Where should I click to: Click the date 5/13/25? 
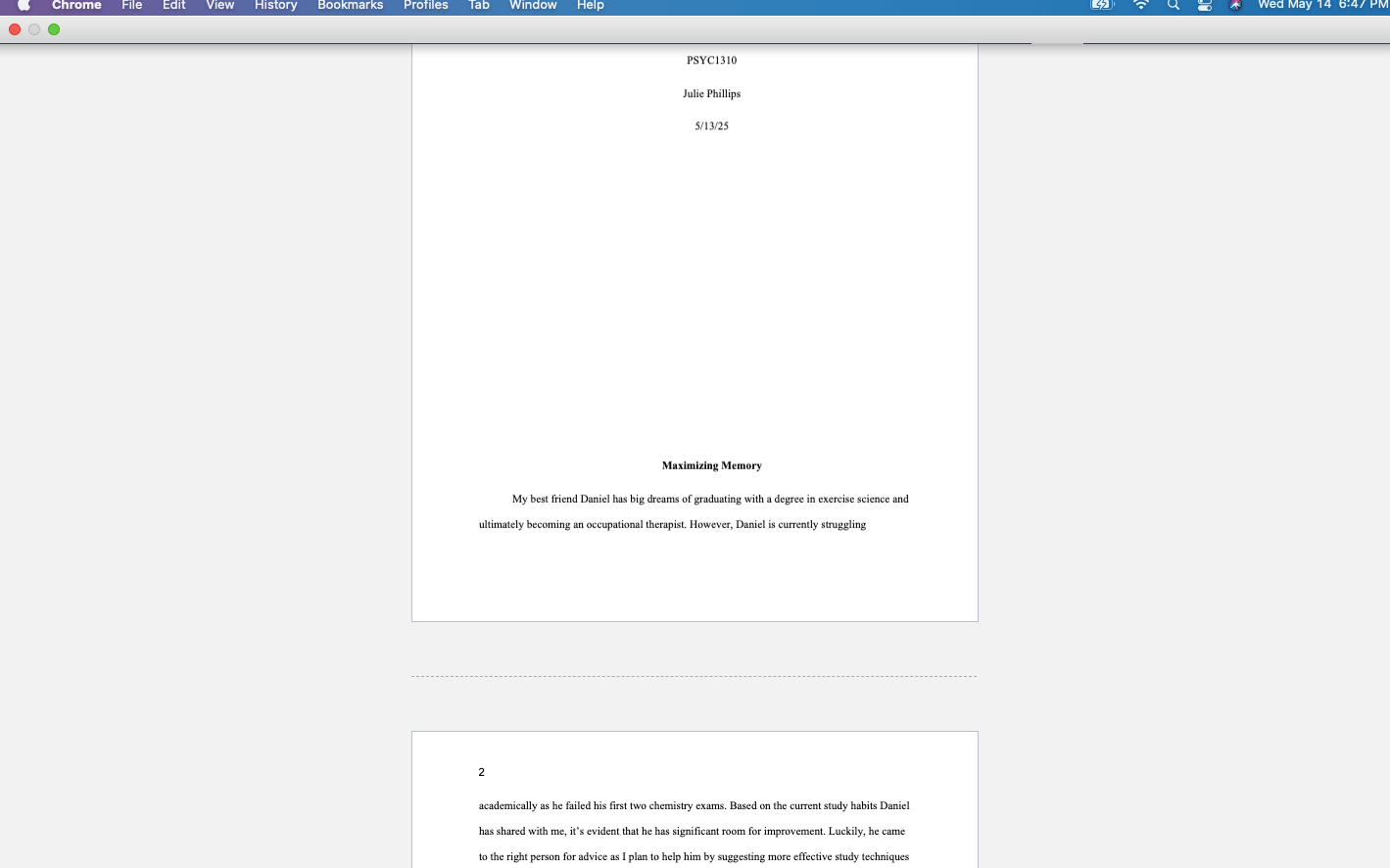pos(712,126)
